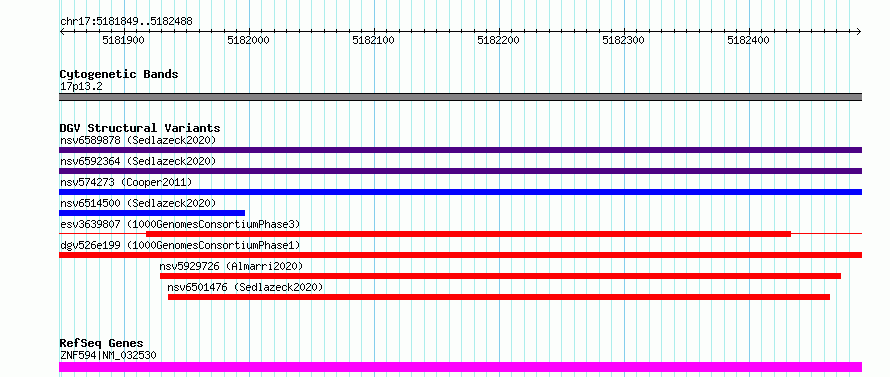Open the DGV Structural Variants track title

pyautogui.click(x=140, y=128)
